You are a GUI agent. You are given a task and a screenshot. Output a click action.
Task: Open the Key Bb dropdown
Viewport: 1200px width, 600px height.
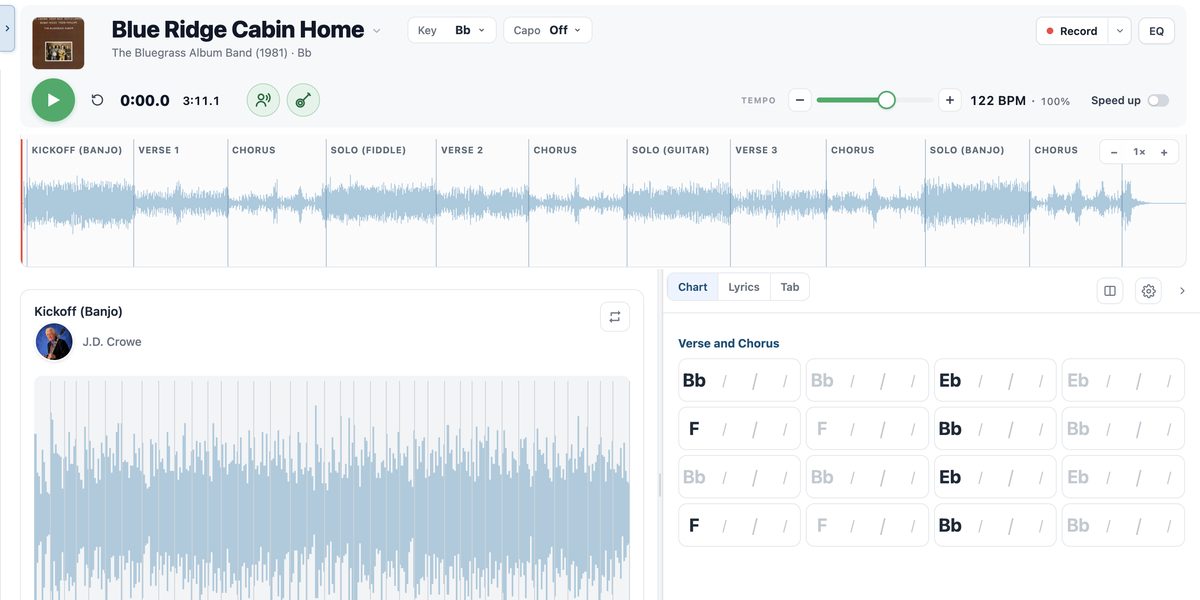click(452, 30)
